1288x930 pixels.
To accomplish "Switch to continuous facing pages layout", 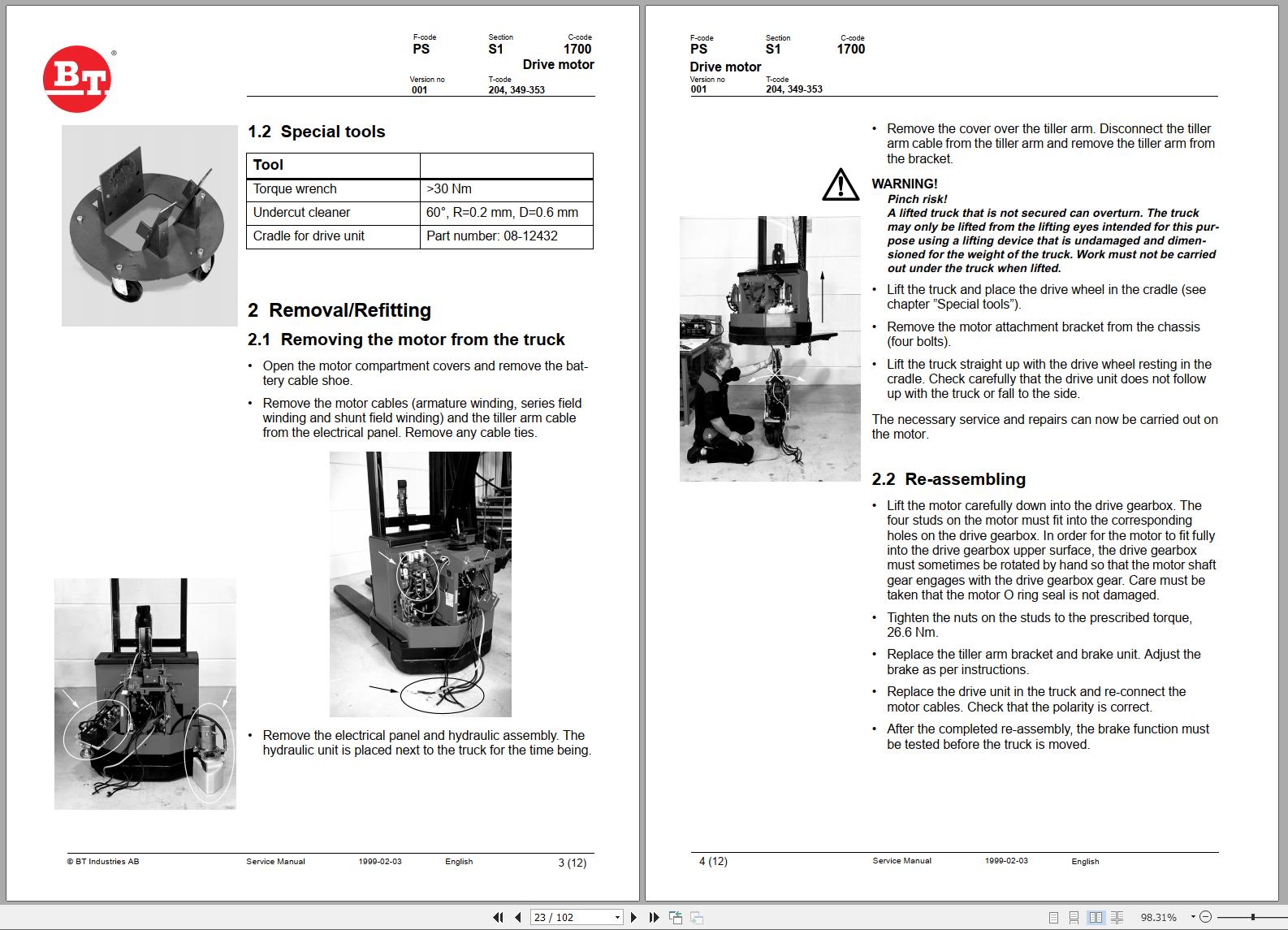I will [1117, 917].
